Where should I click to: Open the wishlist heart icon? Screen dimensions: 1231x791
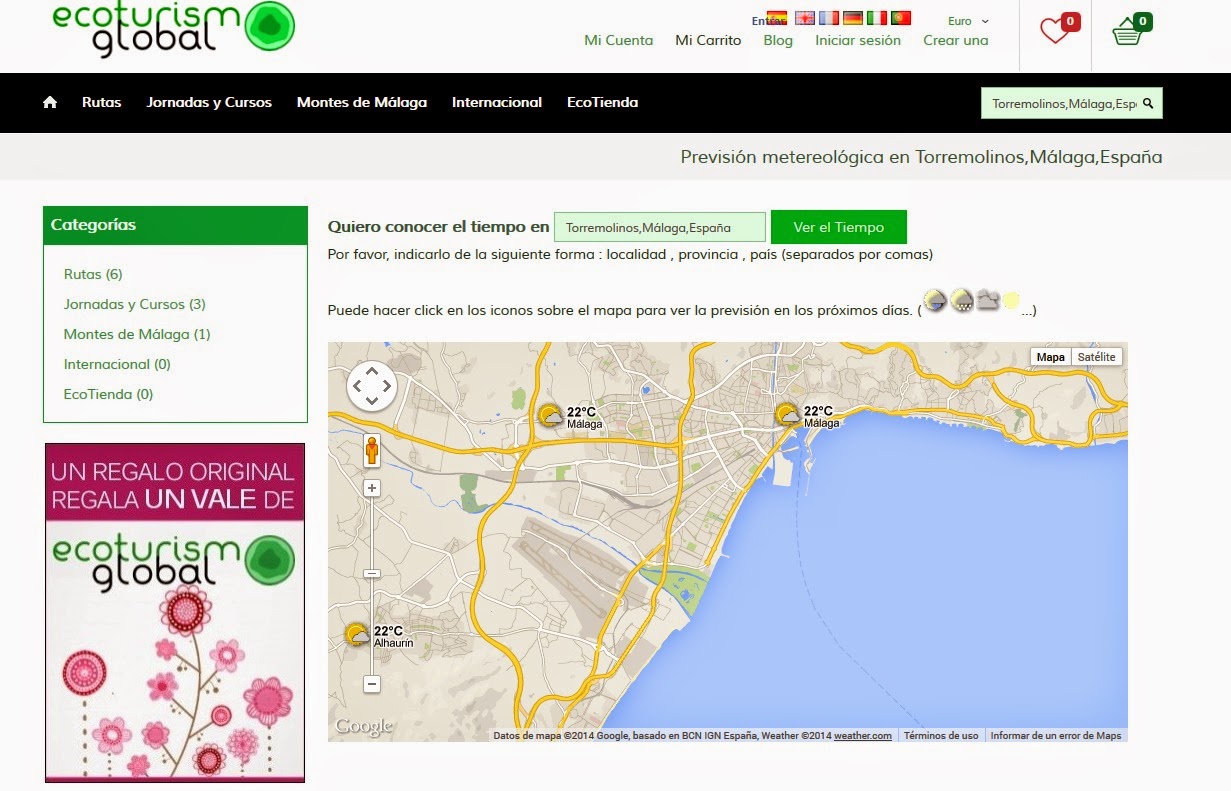click(1055, 30)
